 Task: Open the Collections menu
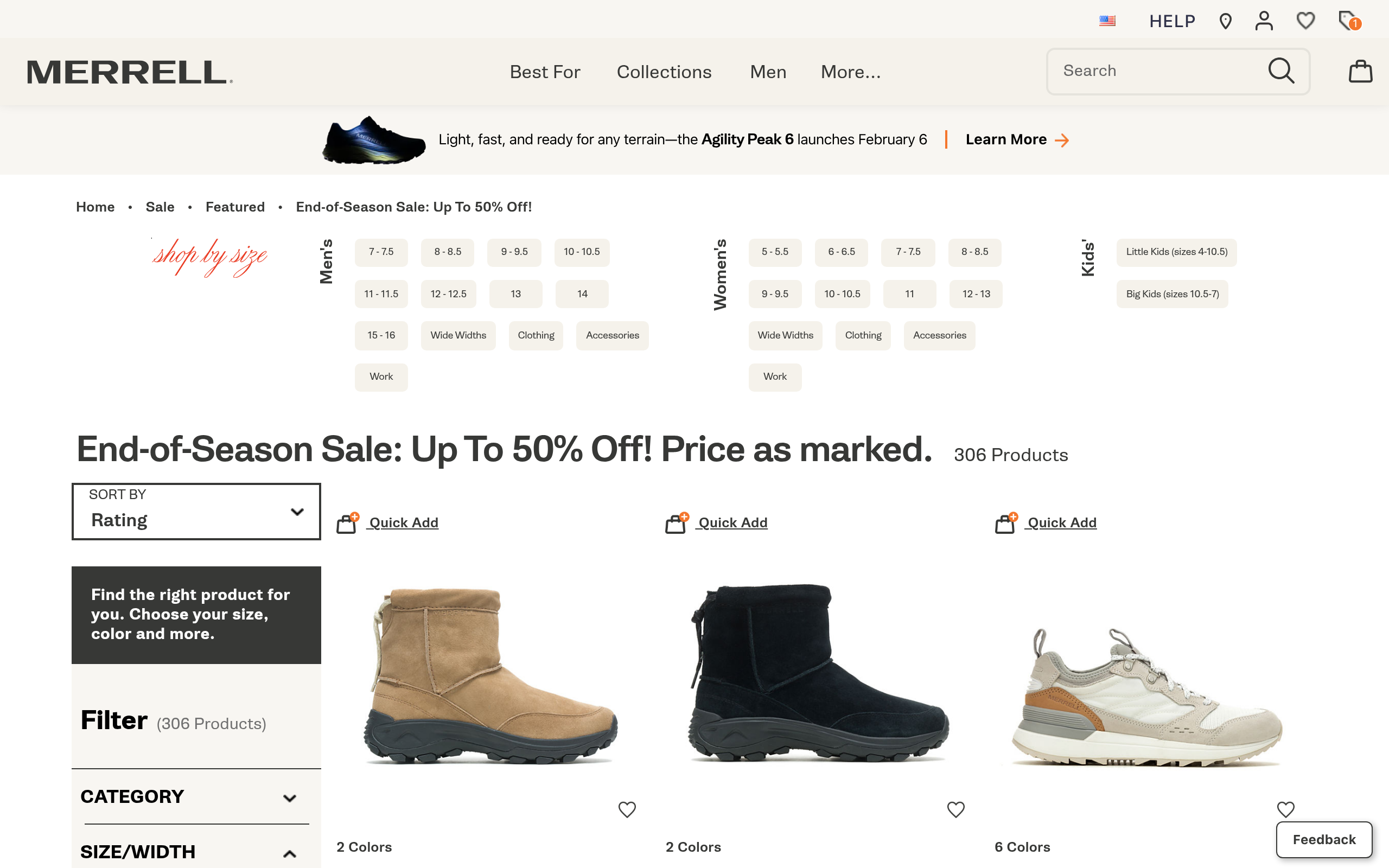(664, 72)
